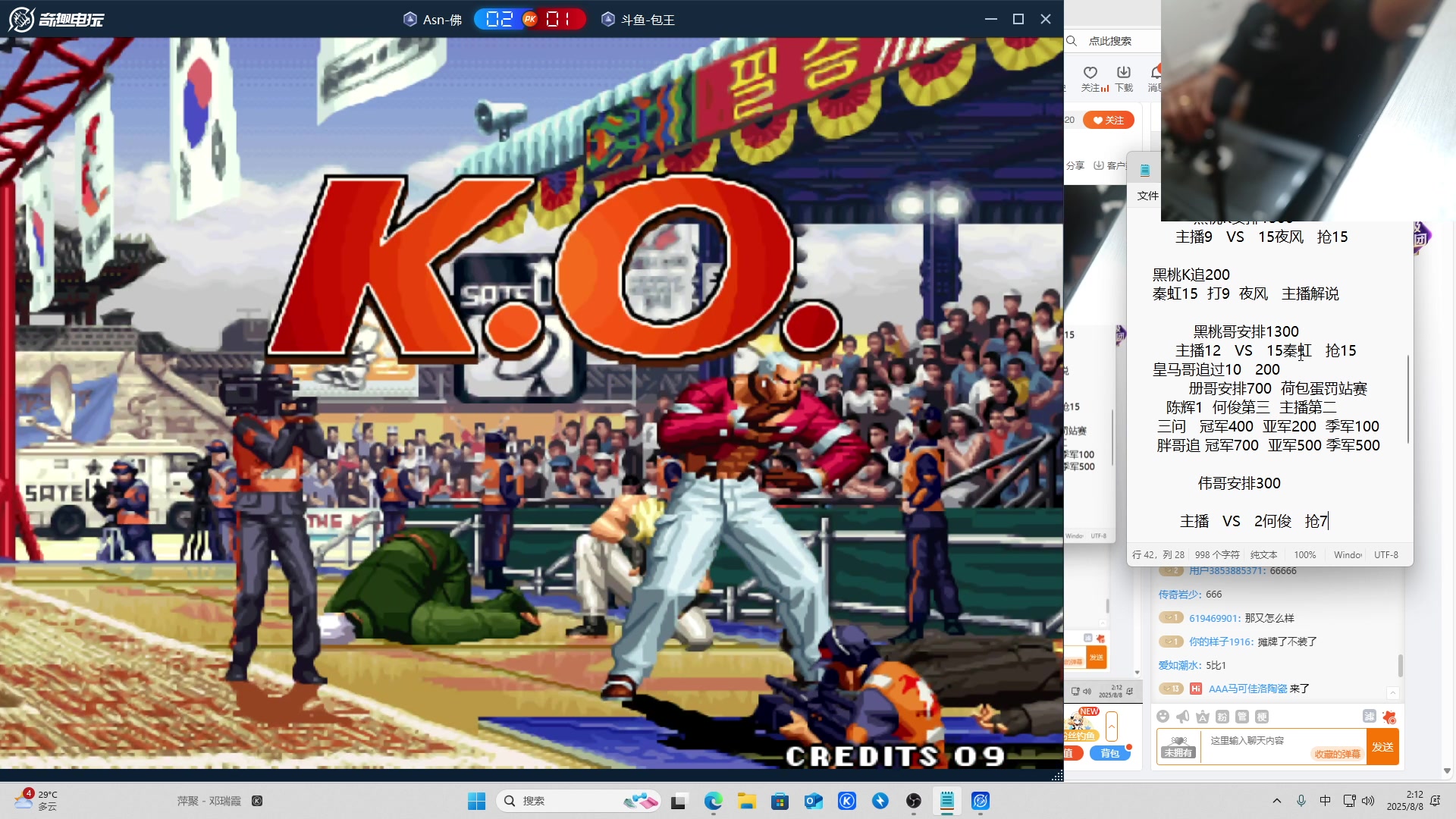Maximize the 奇趣电玩 game window
Screen dimensions: 1456x819
point(1018,19)
